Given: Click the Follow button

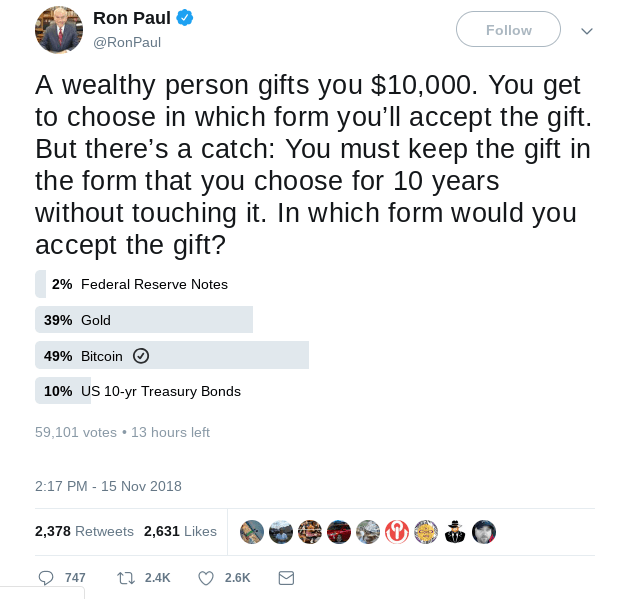Looking at the screenshot, I should point(508,30).
